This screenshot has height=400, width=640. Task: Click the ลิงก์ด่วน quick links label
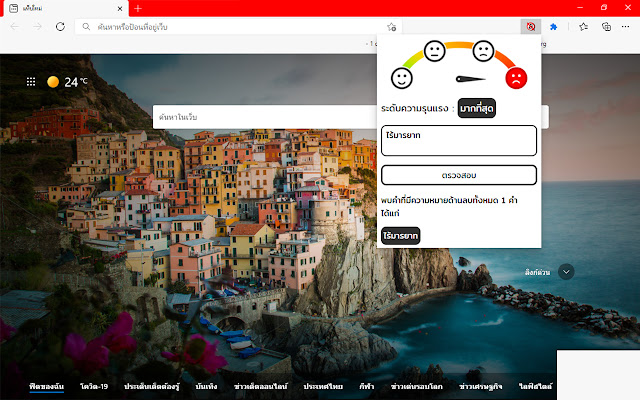tap(537, 272)
